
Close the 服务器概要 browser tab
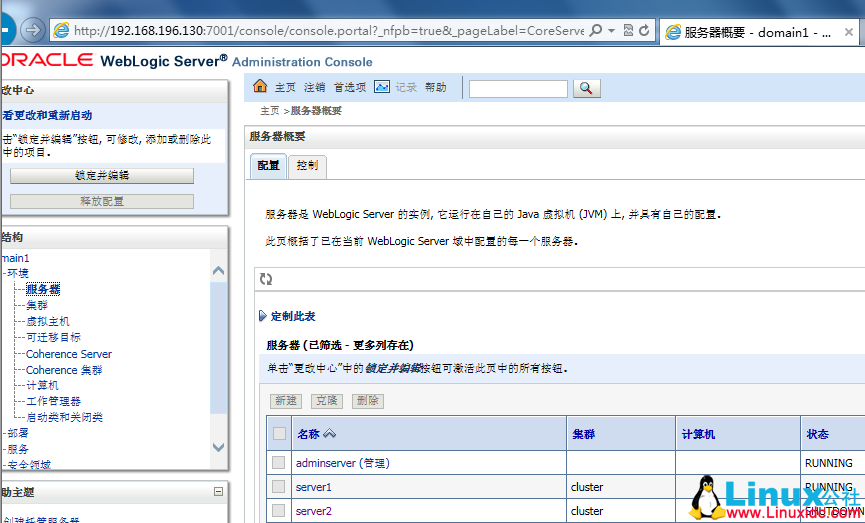pyautogui.click(x=849, y=32)
